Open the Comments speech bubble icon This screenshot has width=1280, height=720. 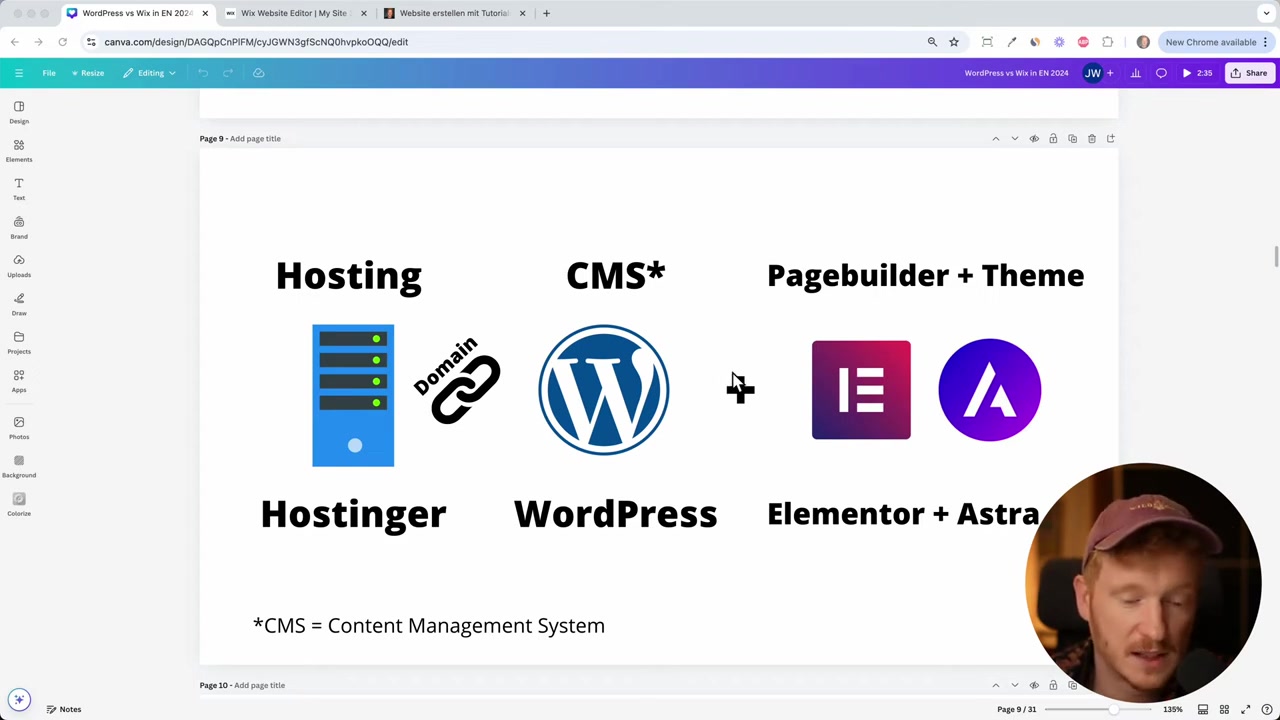pyautogui.click(x=1161, y=73)
